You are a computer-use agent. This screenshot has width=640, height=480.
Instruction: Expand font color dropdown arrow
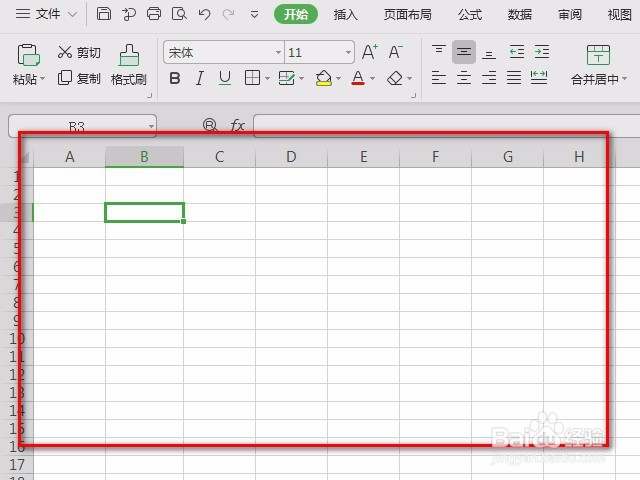click(x=372, y=78)
